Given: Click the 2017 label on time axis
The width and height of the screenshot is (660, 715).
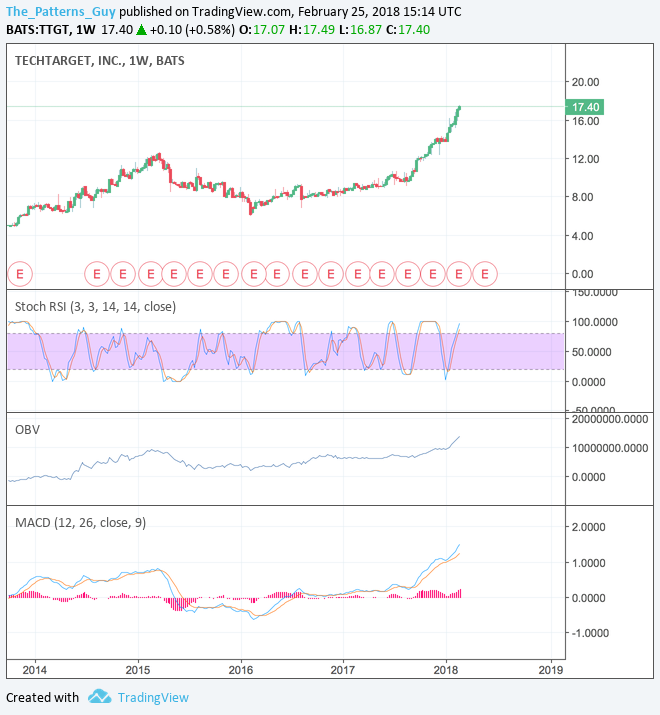Looking at the screenshot, I should [x=343, y=670].
